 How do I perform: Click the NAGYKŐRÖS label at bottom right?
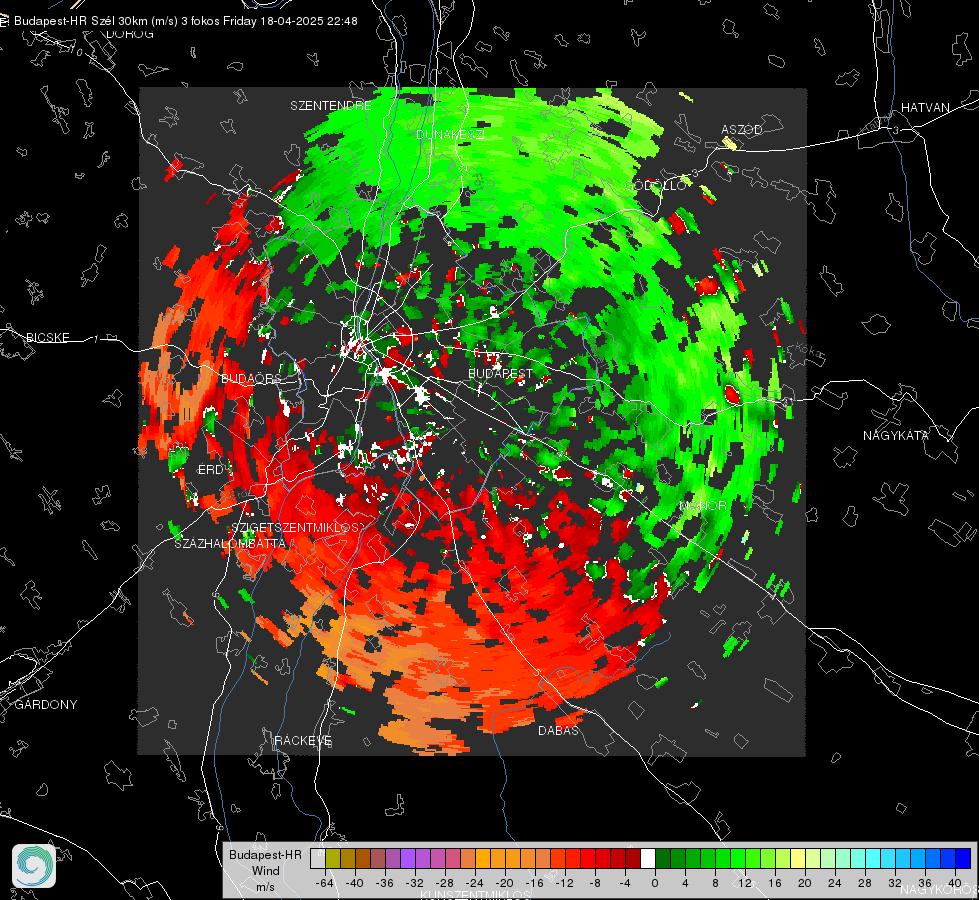point(940,889)
